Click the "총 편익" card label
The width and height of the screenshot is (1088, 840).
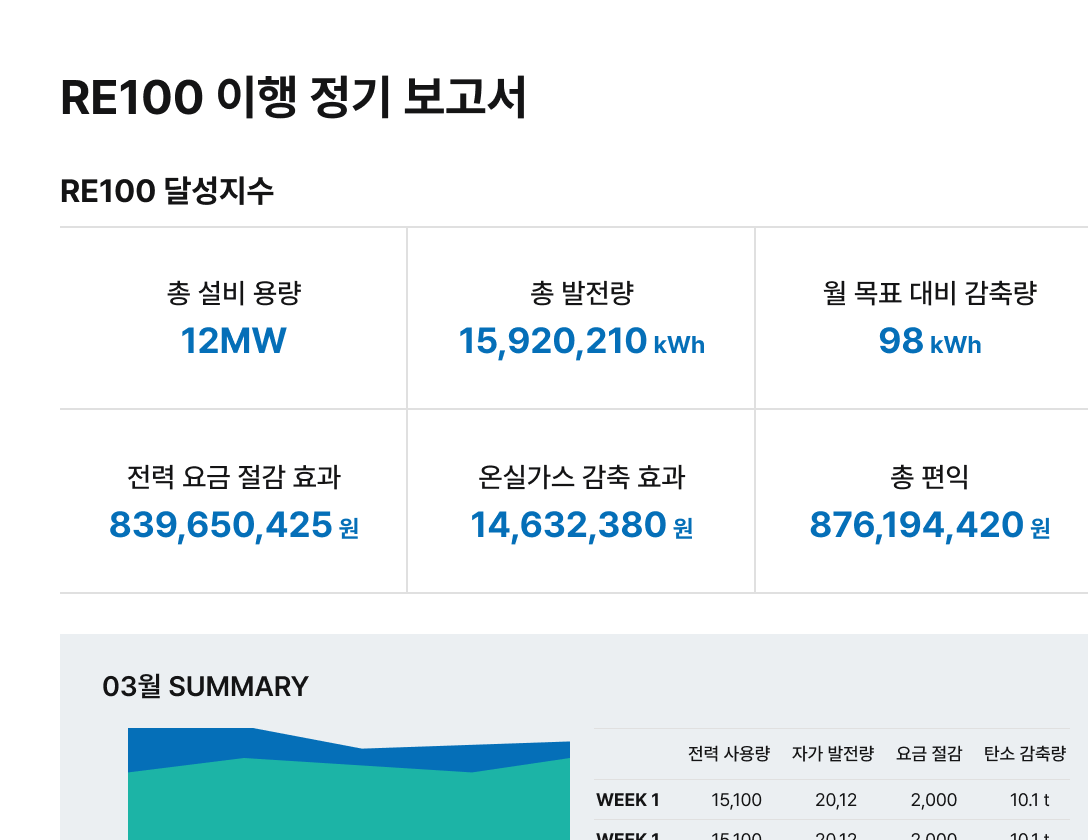930,477
